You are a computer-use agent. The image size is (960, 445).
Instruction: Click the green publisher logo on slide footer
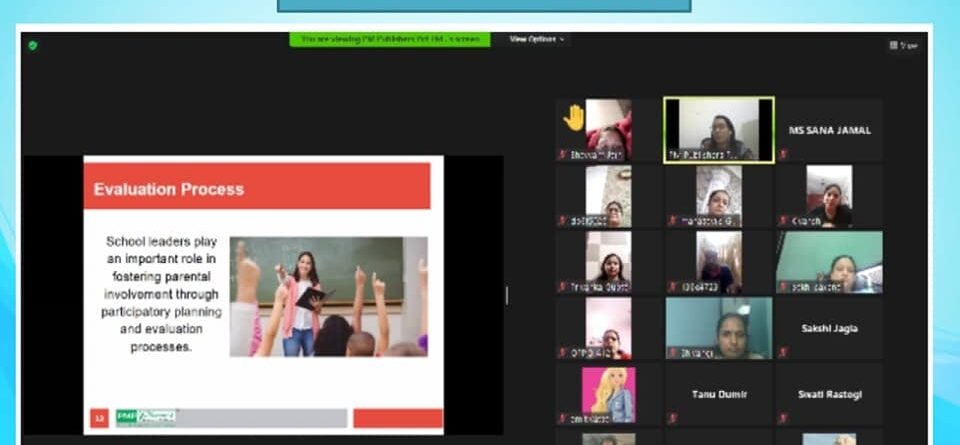tap(146, 417)
